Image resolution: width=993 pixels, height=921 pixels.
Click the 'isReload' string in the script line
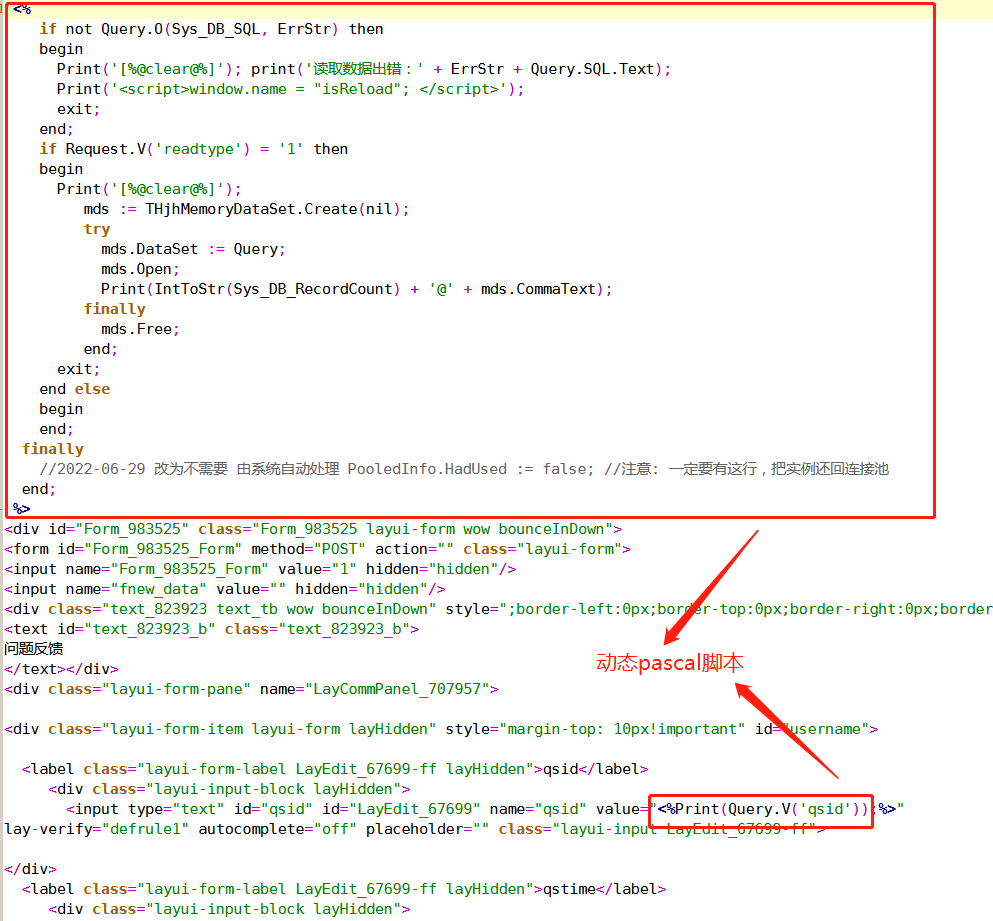click(x=357, y=89)
